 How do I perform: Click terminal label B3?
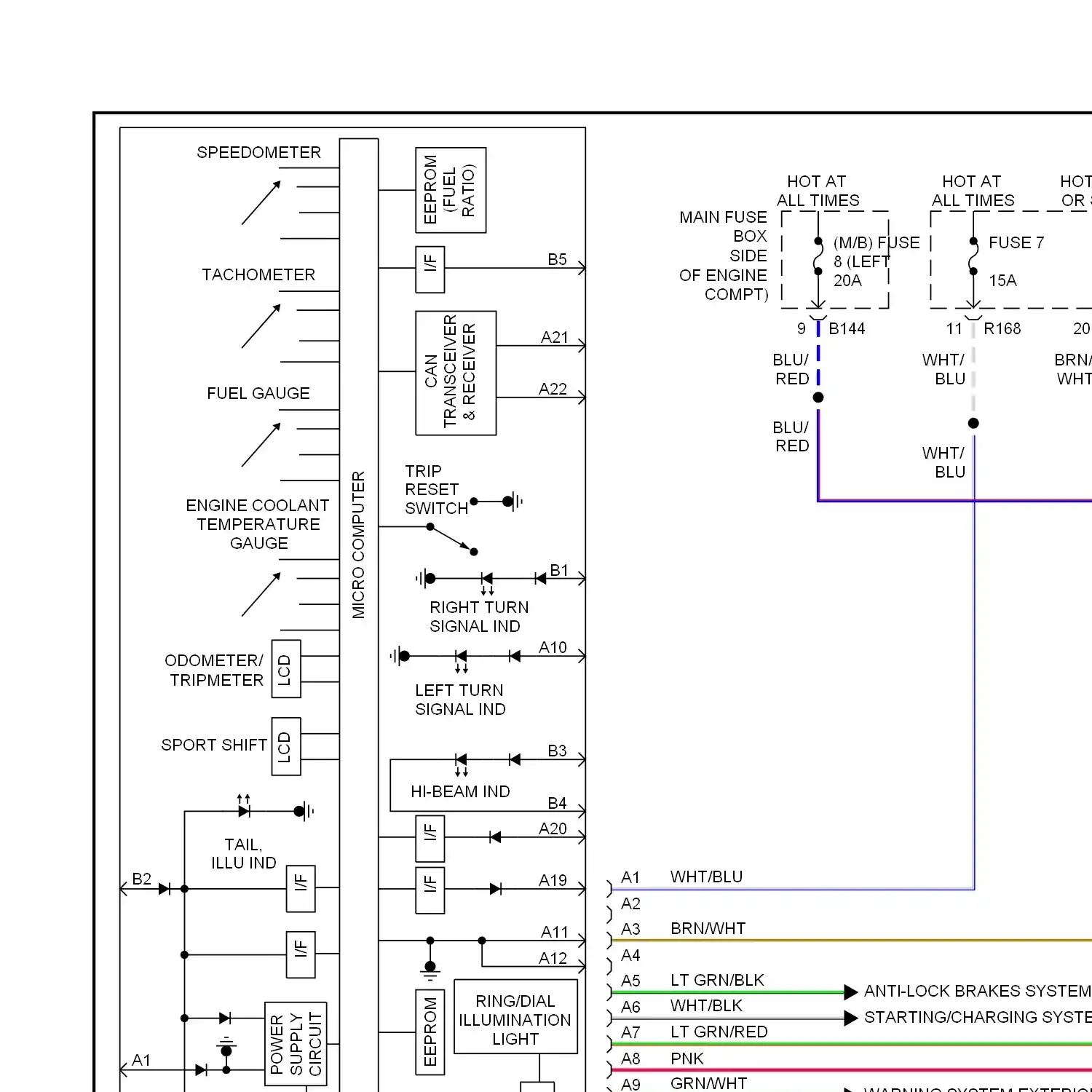pos(557,751)
